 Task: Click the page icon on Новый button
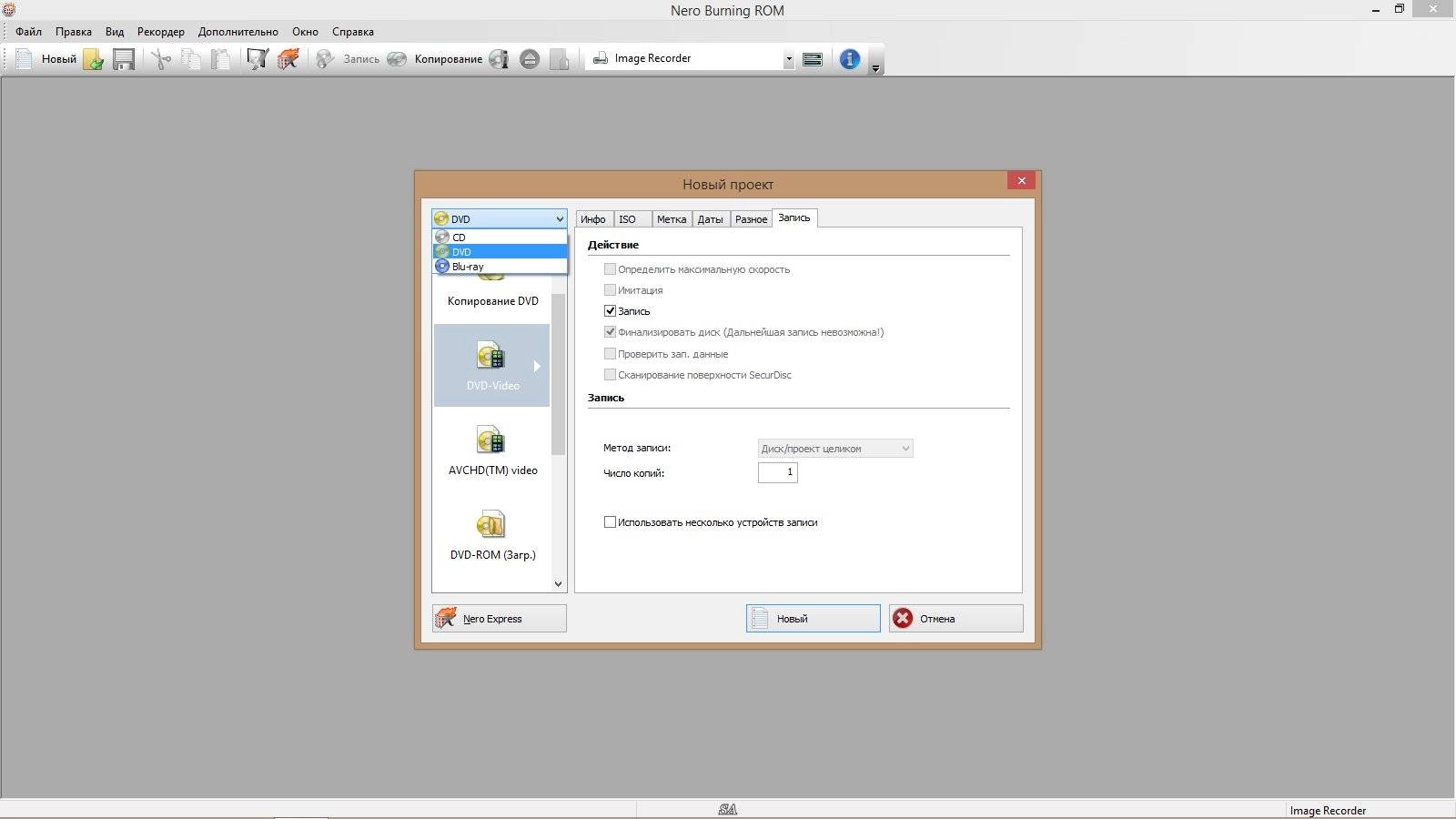pyautogui.click(x=760, y=619)
